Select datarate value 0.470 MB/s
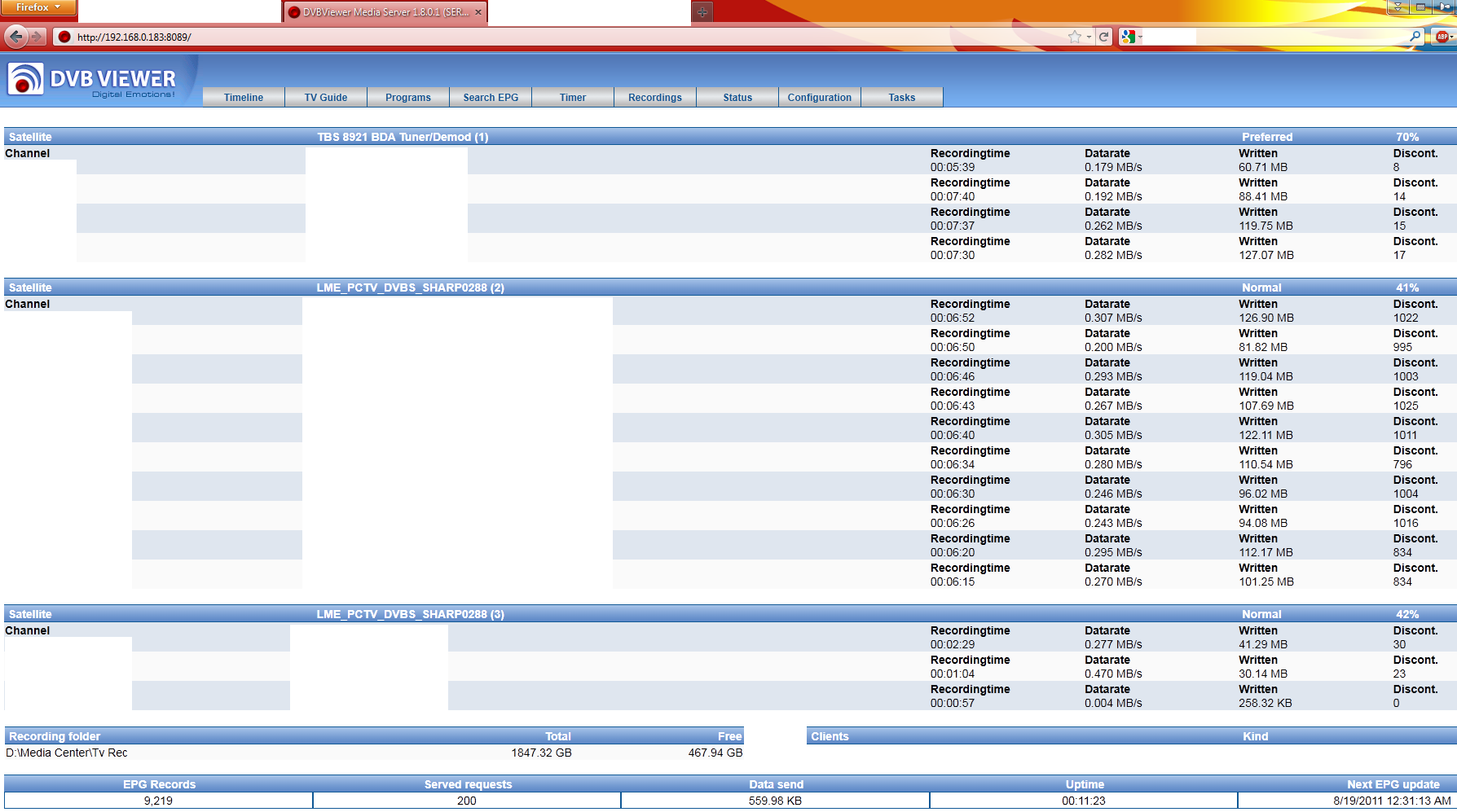 pyautogui.click(x=1113, y=674)
